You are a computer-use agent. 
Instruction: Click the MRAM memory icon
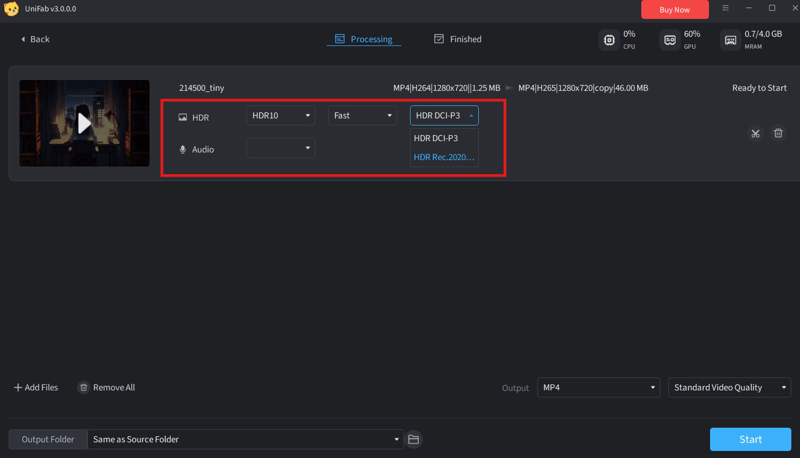730,40
